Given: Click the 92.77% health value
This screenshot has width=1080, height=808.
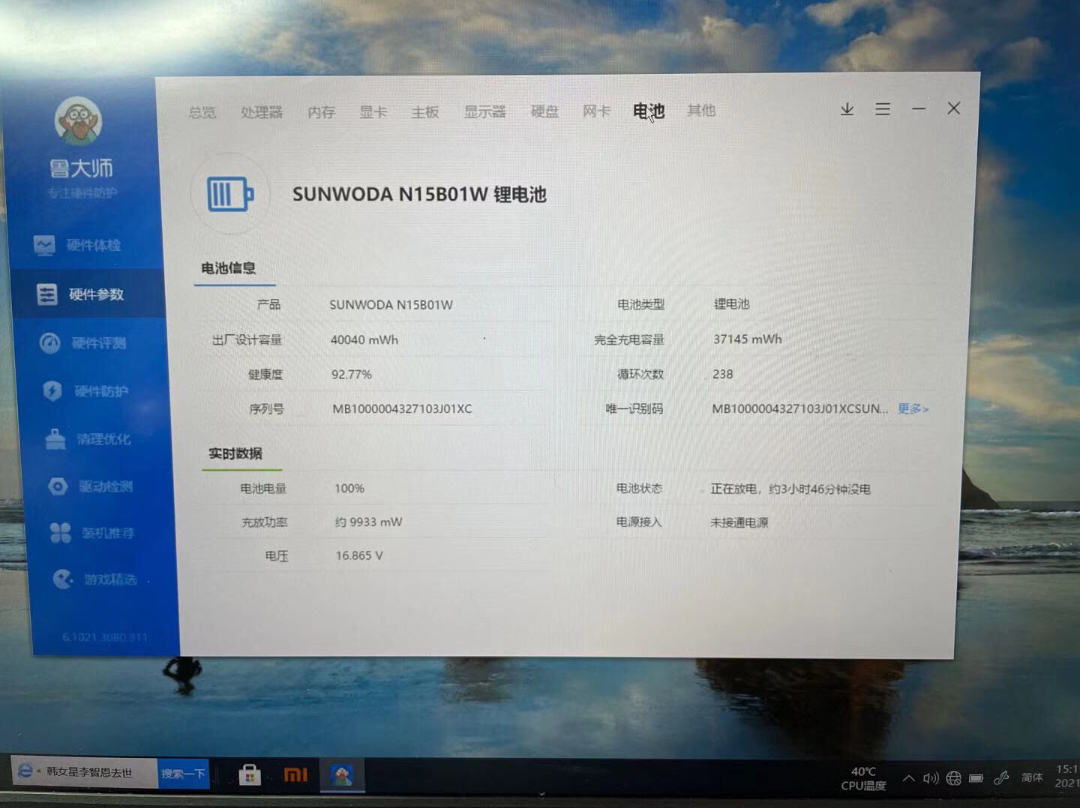Looking at the screenshot, I should click(x=352, y=375).
